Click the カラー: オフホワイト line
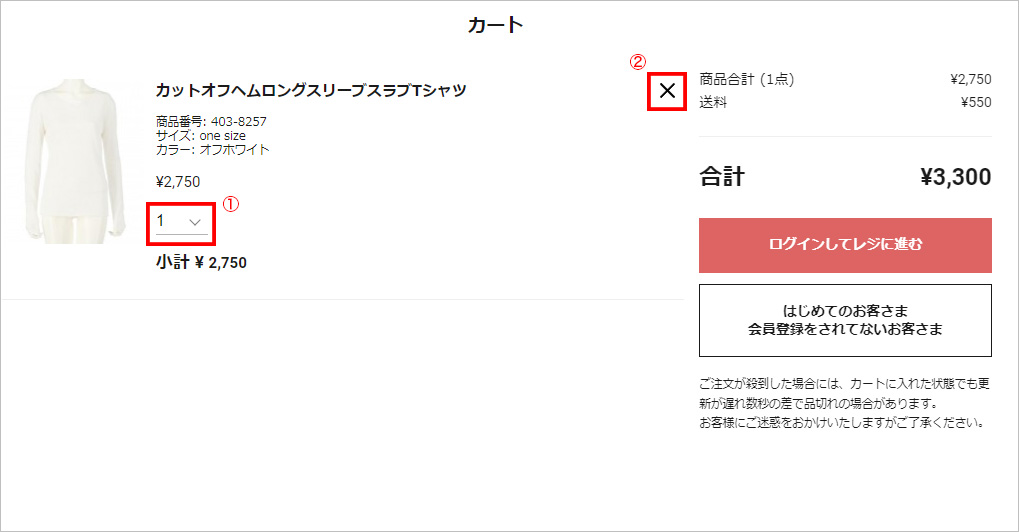The width and height of the screenshot is (1019, 532). 213,150
